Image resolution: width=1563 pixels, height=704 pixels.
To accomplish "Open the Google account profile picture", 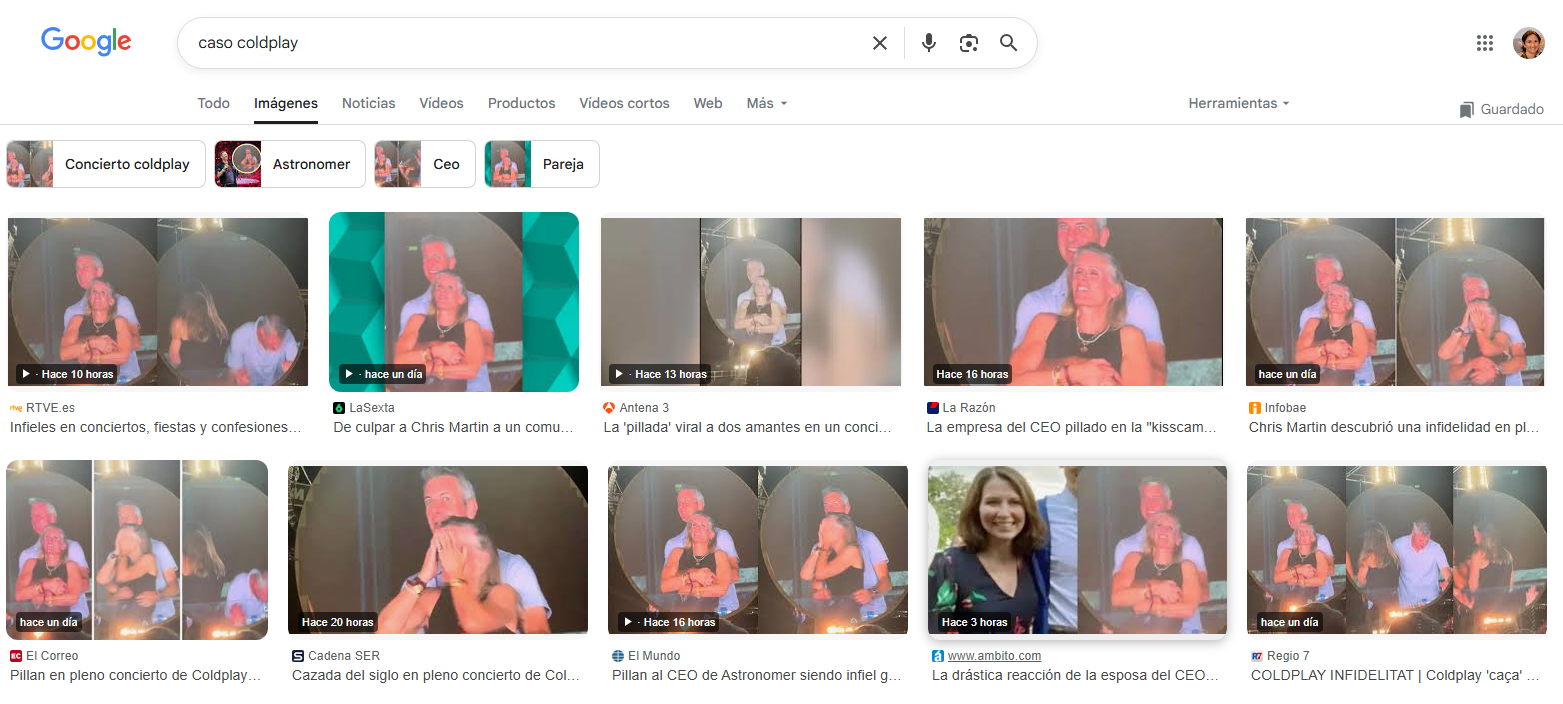I will [x=1528, y=43].
